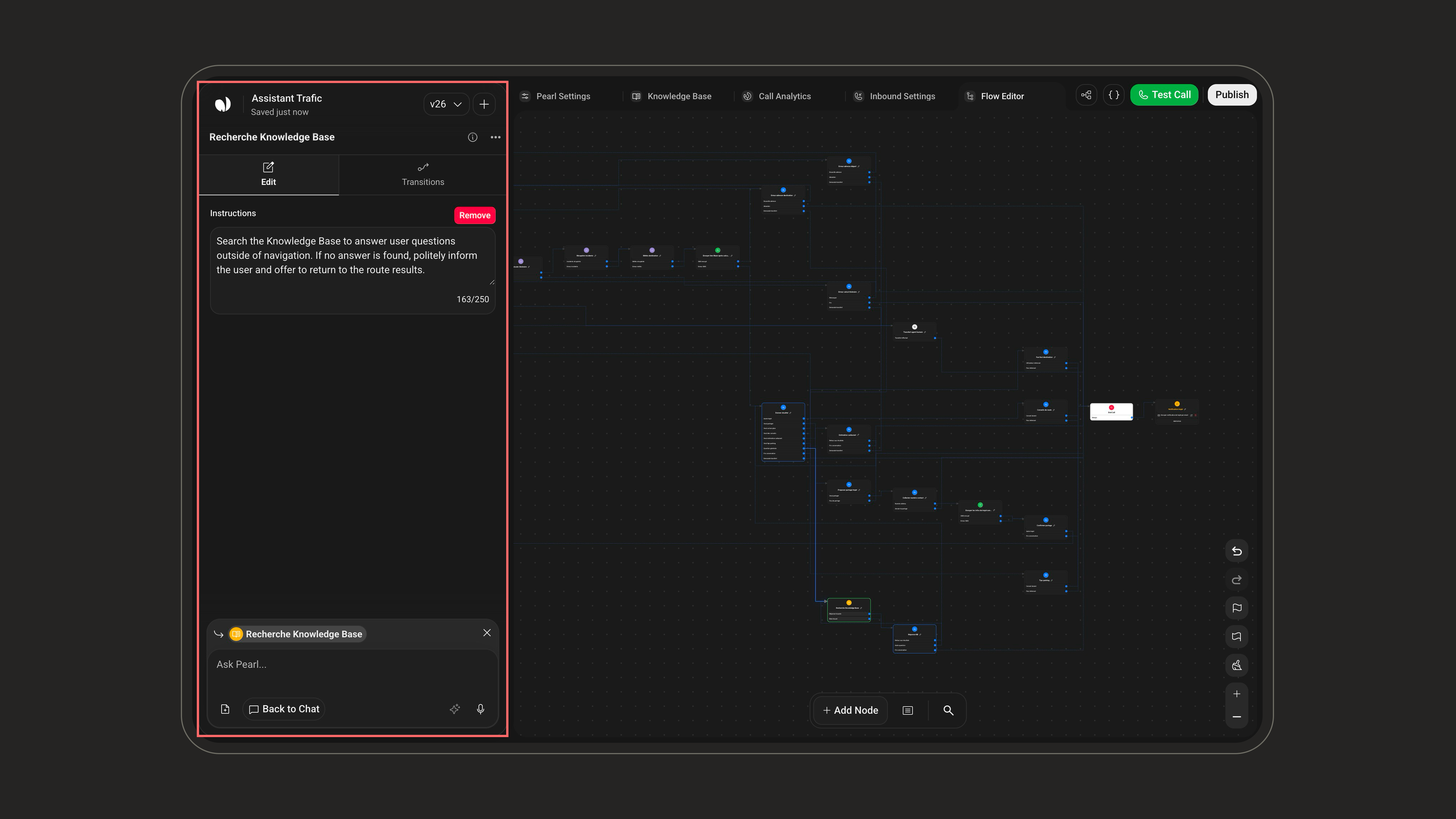Select the Collecter numéro contact node
Screen dimensions: 1456x819
click(914, 500)
